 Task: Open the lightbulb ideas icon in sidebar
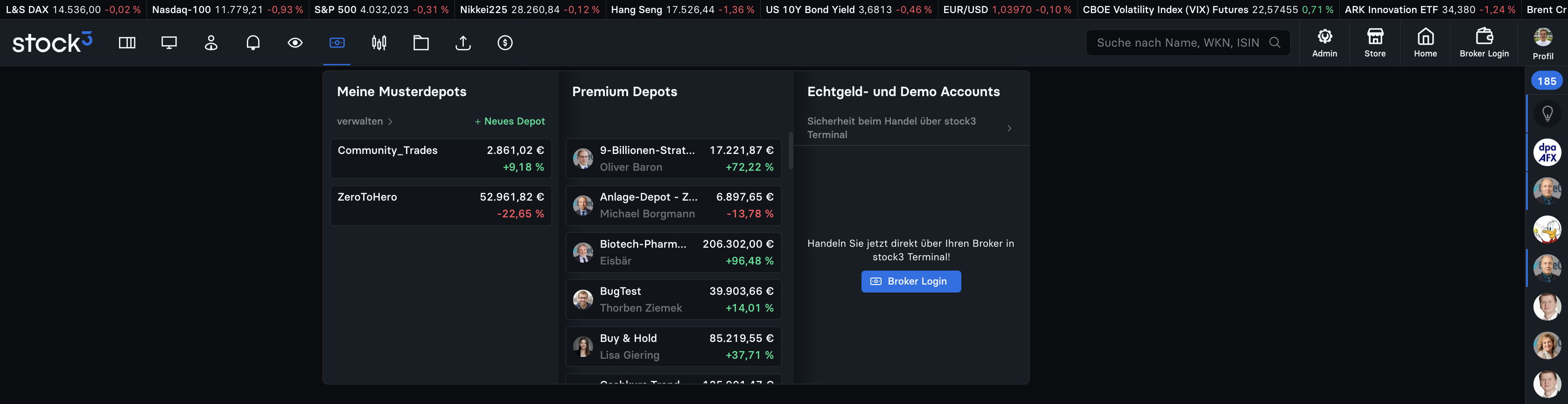(1547, 113)
